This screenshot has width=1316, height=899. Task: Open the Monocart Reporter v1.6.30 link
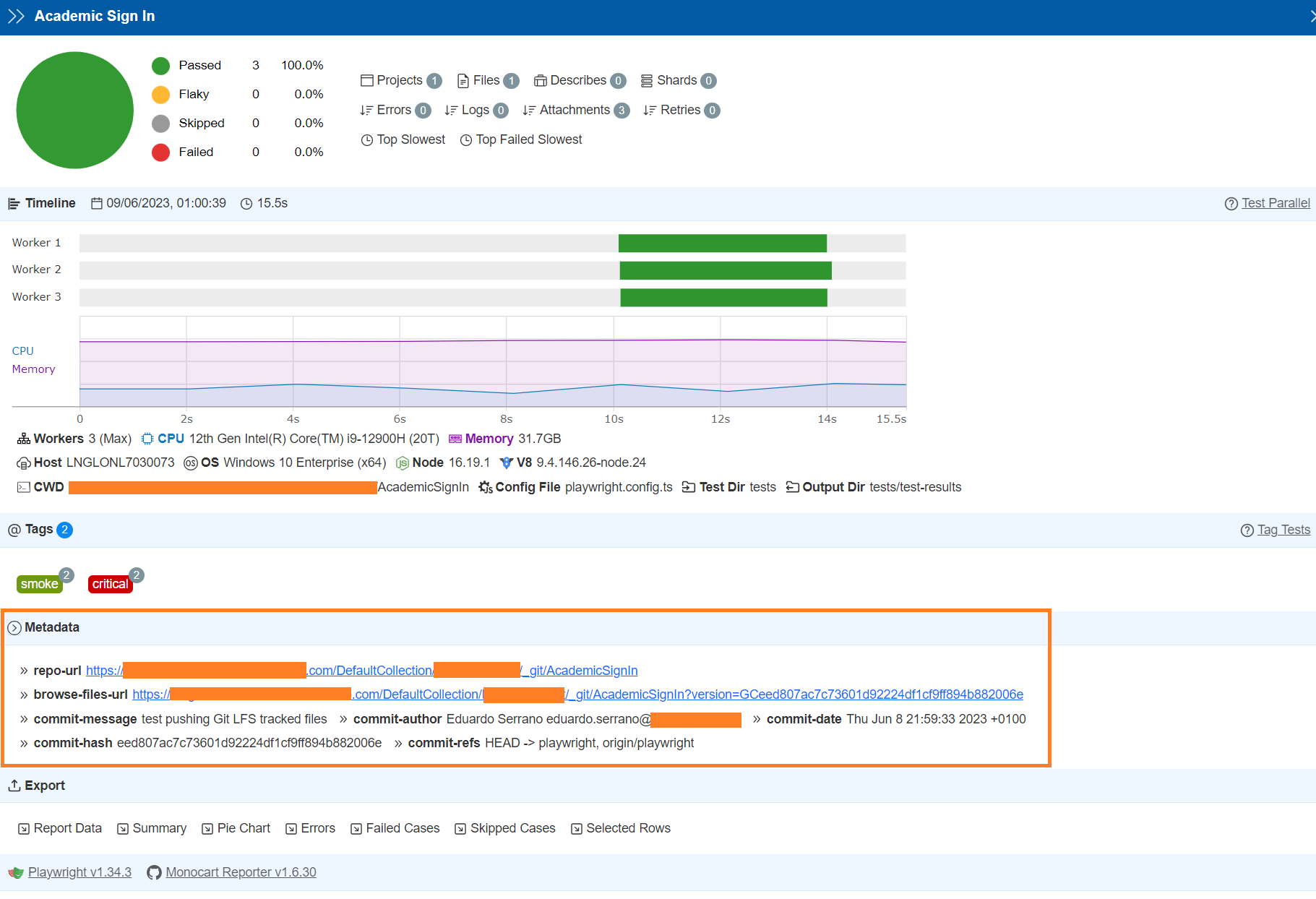click(x=241, y=872)
